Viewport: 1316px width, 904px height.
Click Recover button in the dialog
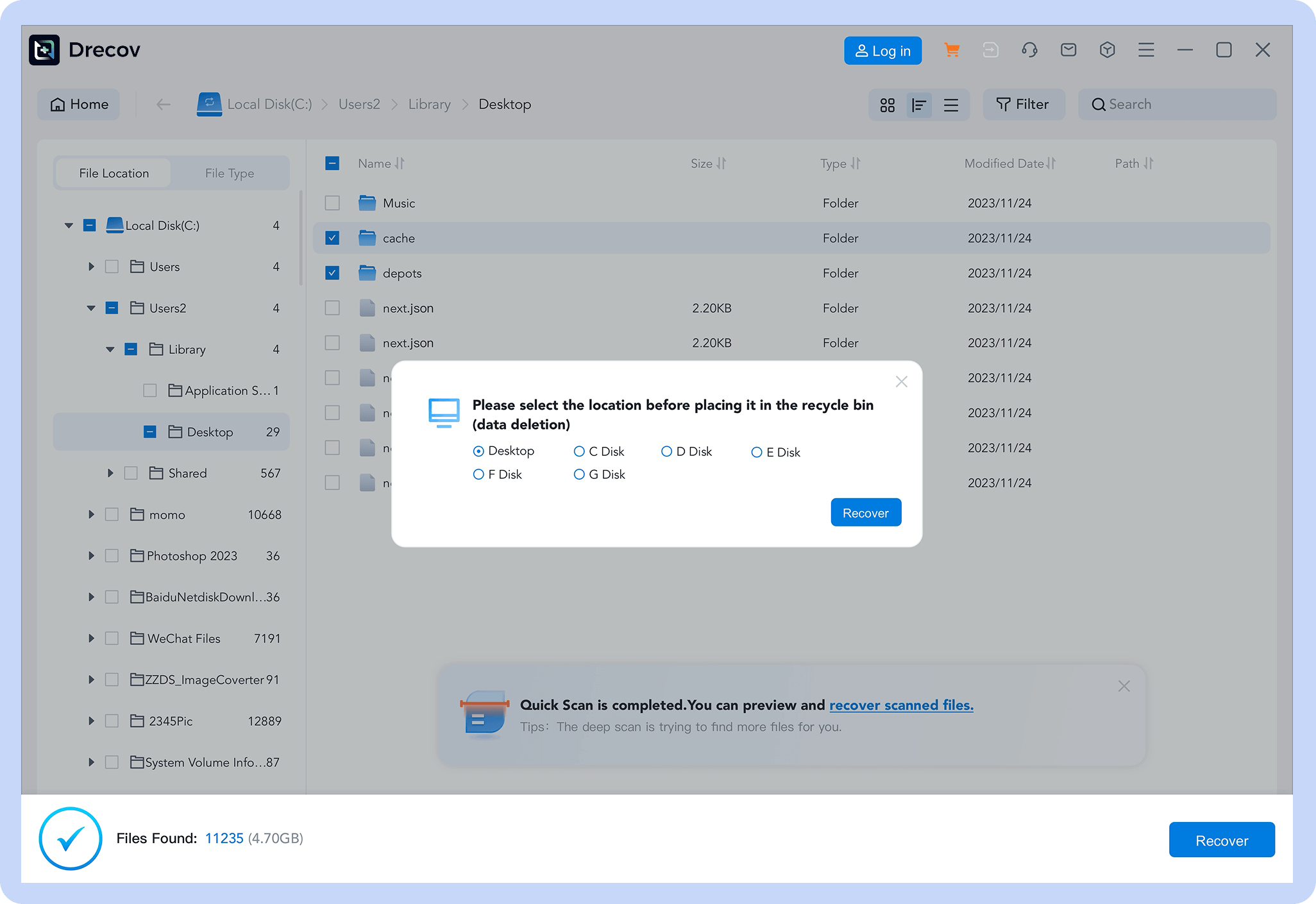865,513
